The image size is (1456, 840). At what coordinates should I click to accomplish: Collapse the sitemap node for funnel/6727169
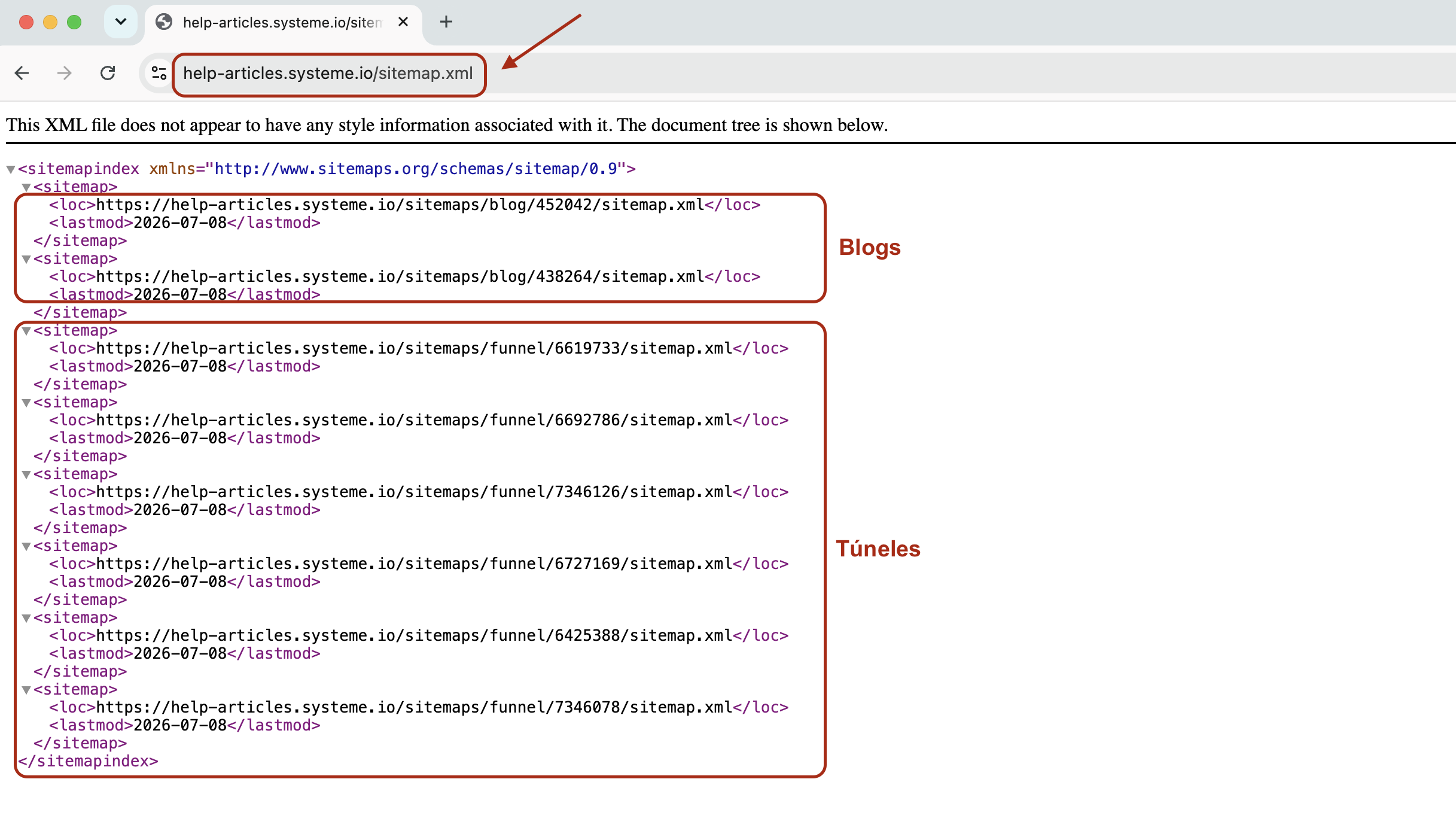click(x=26, y=546)
